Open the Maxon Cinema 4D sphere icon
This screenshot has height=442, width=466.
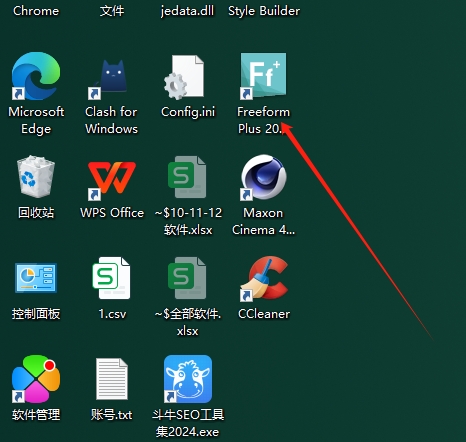pyautogui.click(x=263, y=177)
